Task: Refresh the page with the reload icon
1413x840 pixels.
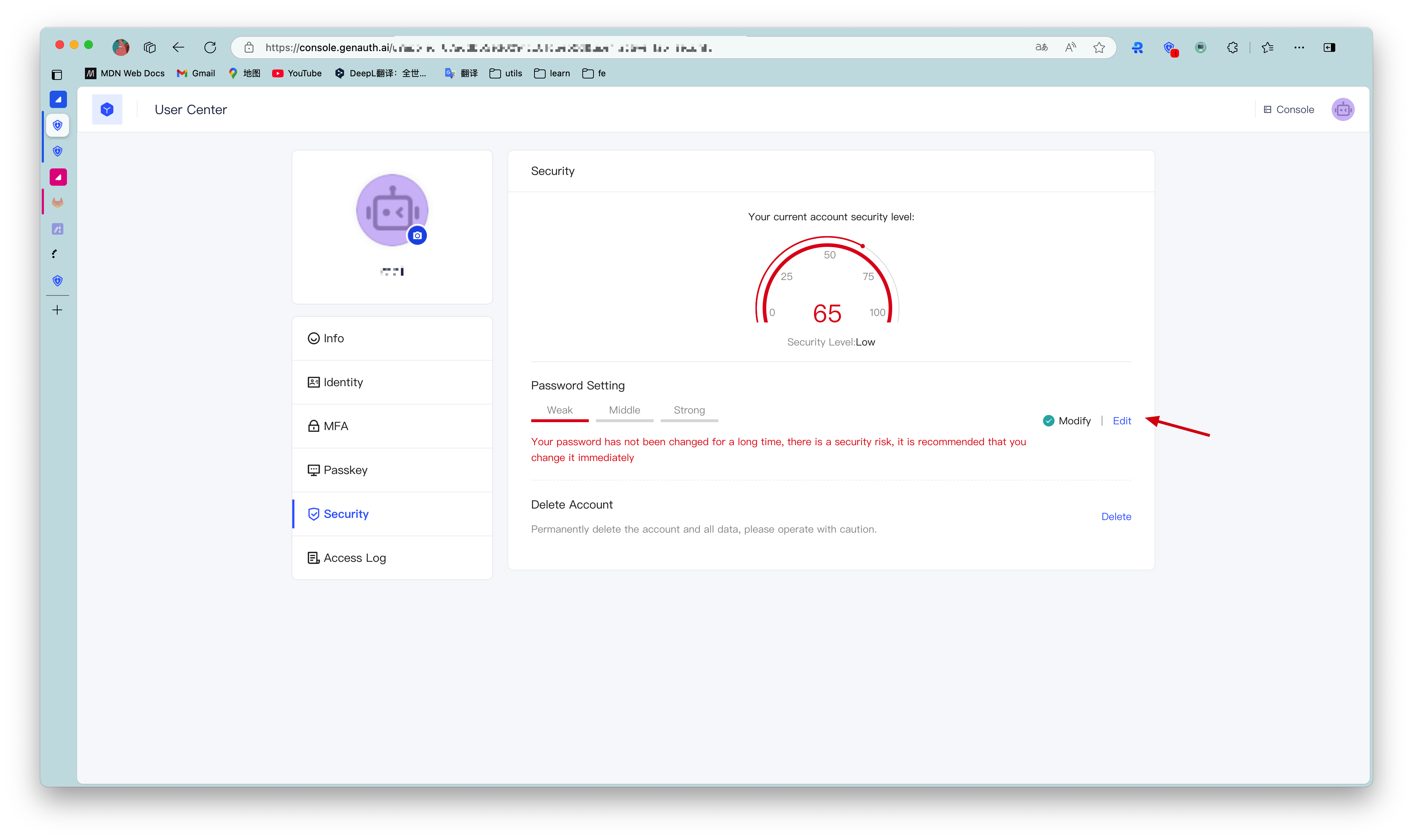Action: [210, 48]
